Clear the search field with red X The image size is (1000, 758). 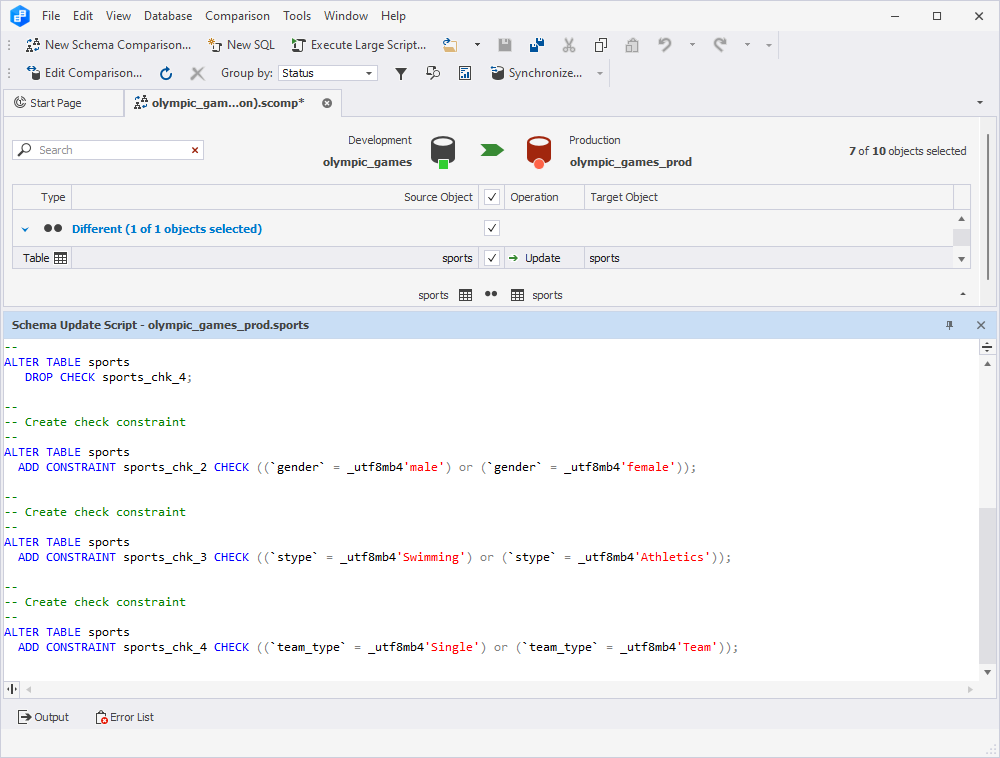click(195, 150)
